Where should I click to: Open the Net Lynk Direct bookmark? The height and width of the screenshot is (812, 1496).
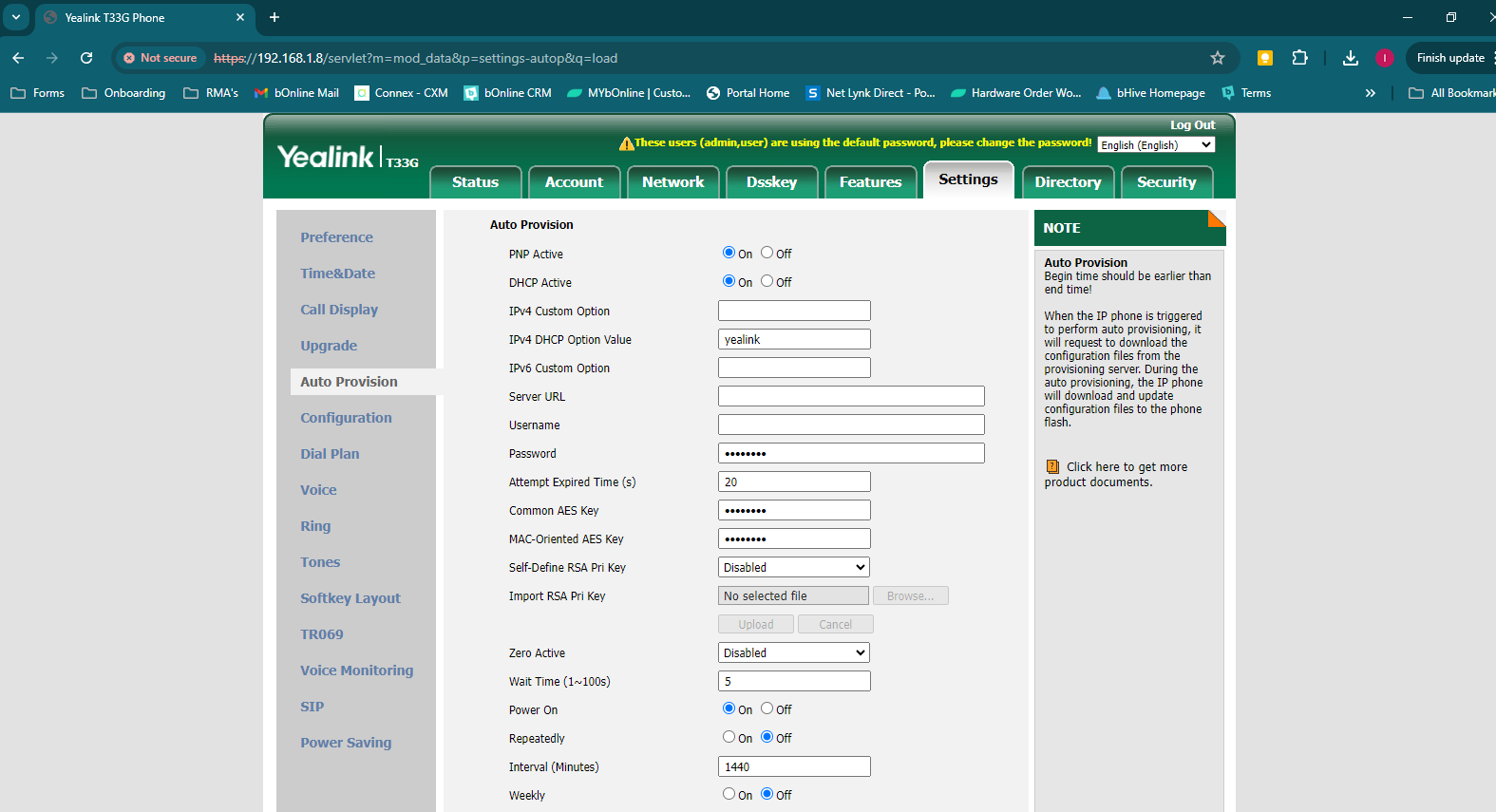pos(871,93)
